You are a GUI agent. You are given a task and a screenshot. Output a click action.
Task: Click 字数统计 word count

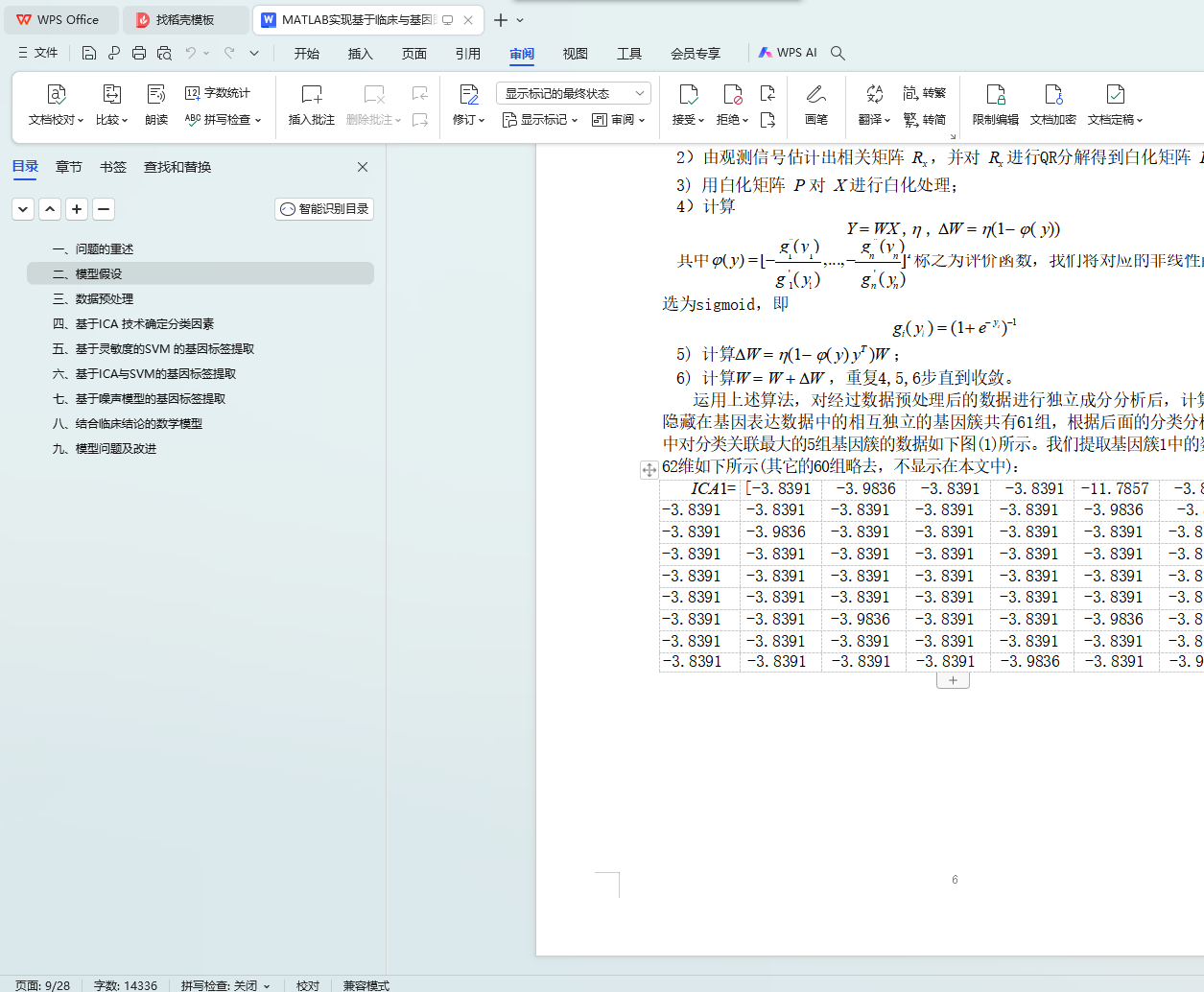click(218, 93)
